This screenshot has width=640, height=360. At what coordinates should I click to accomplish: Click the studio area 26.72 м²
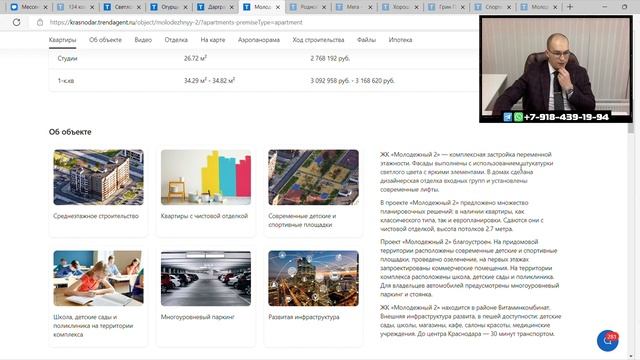195,58
